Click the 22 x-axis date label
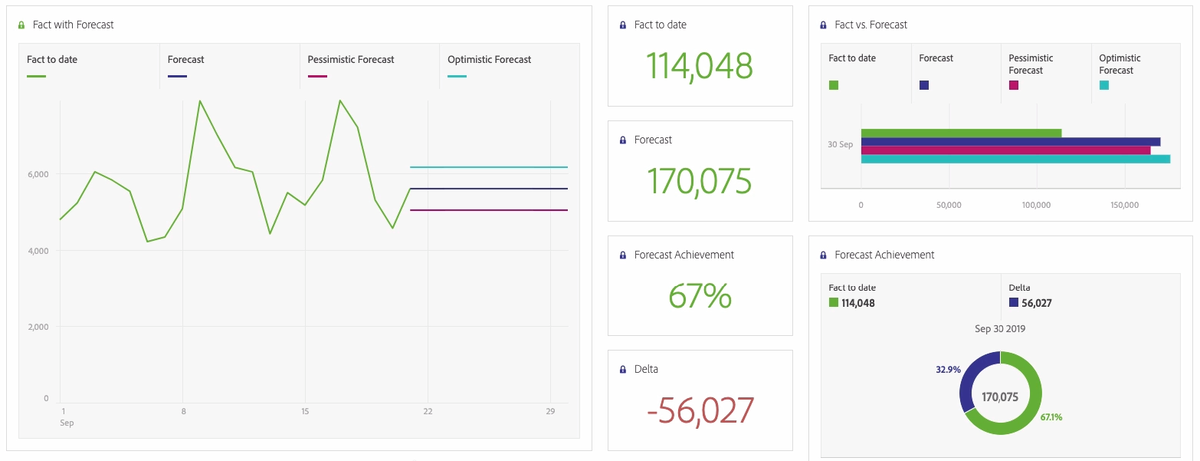1200x461 pixels. pyautogui.click(x=428, y=411)
